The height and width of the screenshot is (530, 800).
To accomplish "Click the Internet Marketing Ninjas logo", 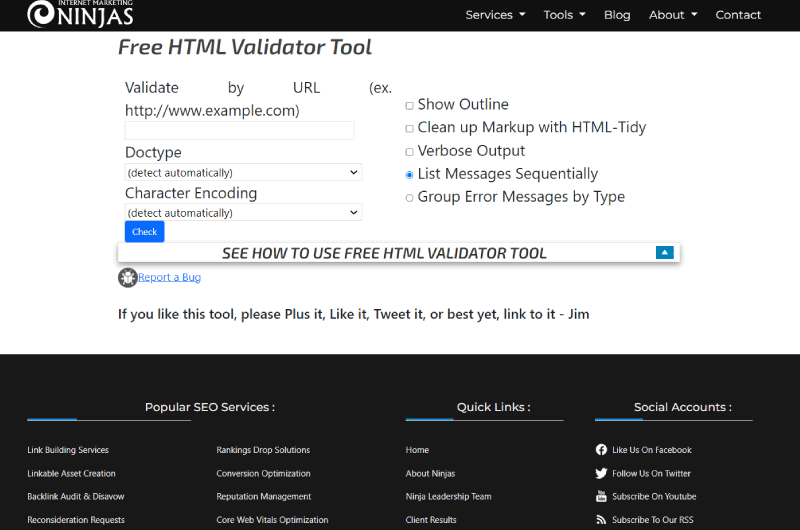I will point(80,13).
